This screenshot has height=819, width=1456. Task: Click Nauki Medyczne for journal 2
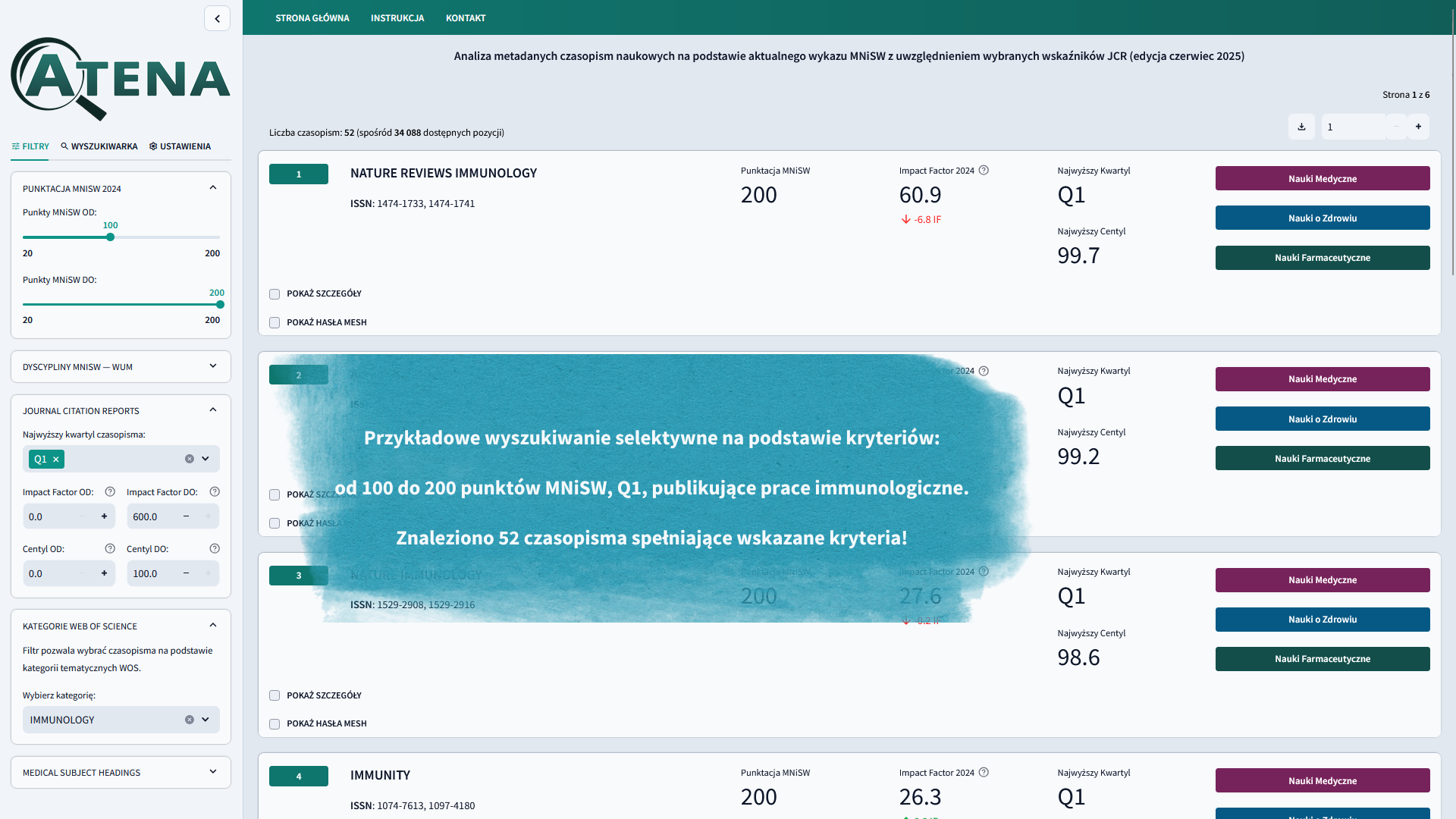[x=1323, y=379]
